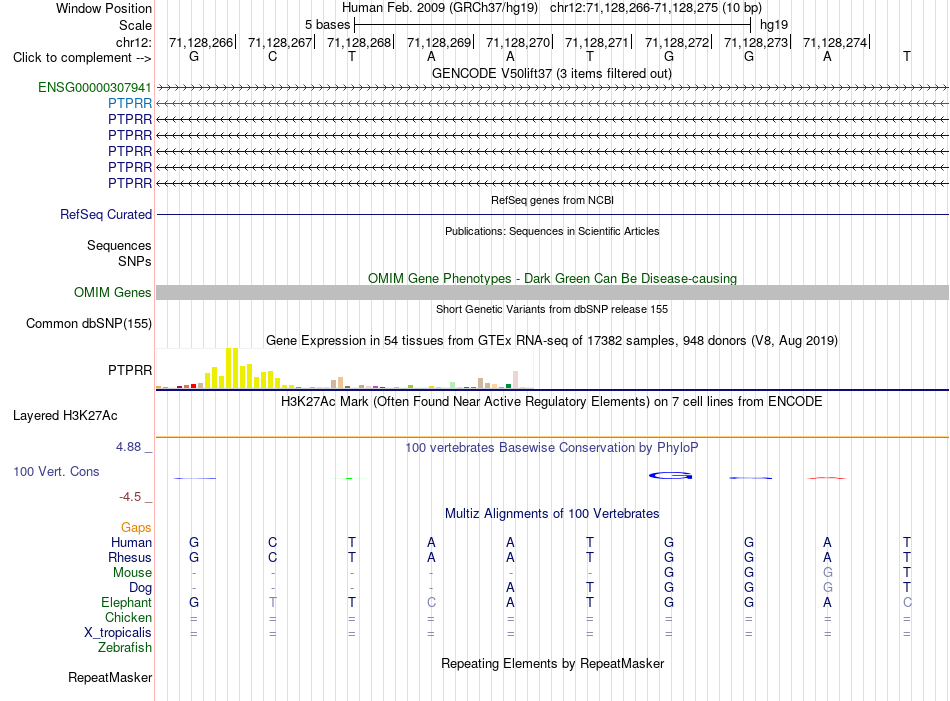Image resolution: width=950 pixels, height=701 pixels.
Task: Click the Human Feb. 2009 (GRCh37/hg19) heading
Action: 440,8
